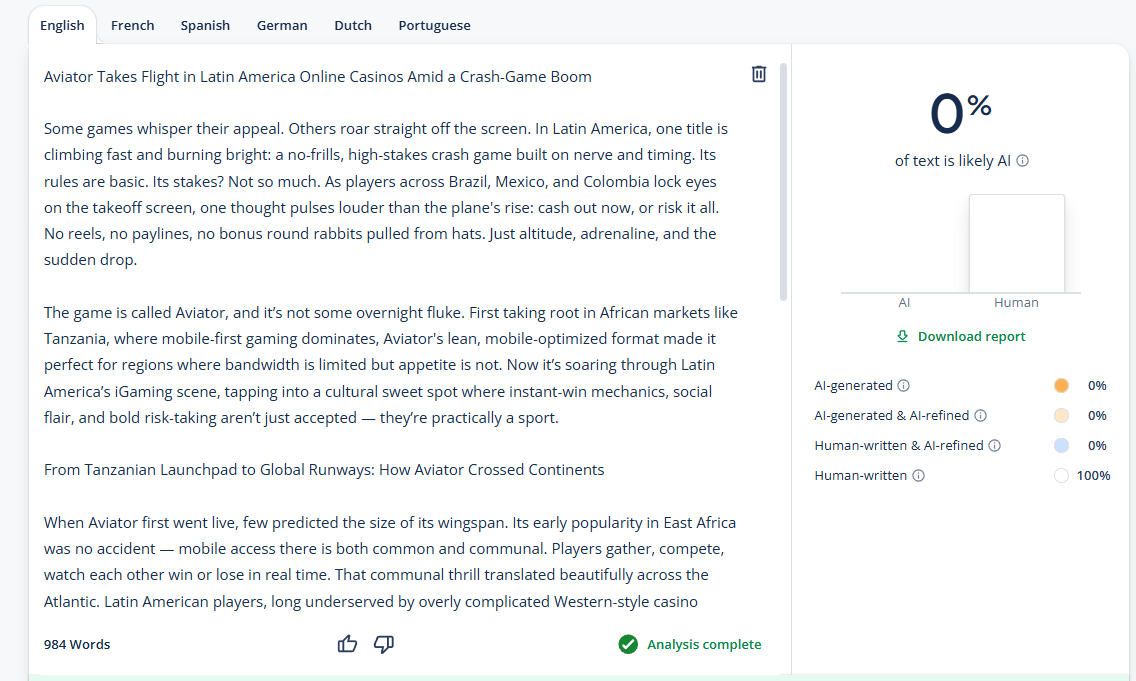Select the English tab
The image size is (1136, 681).
(x=62, y=25)
